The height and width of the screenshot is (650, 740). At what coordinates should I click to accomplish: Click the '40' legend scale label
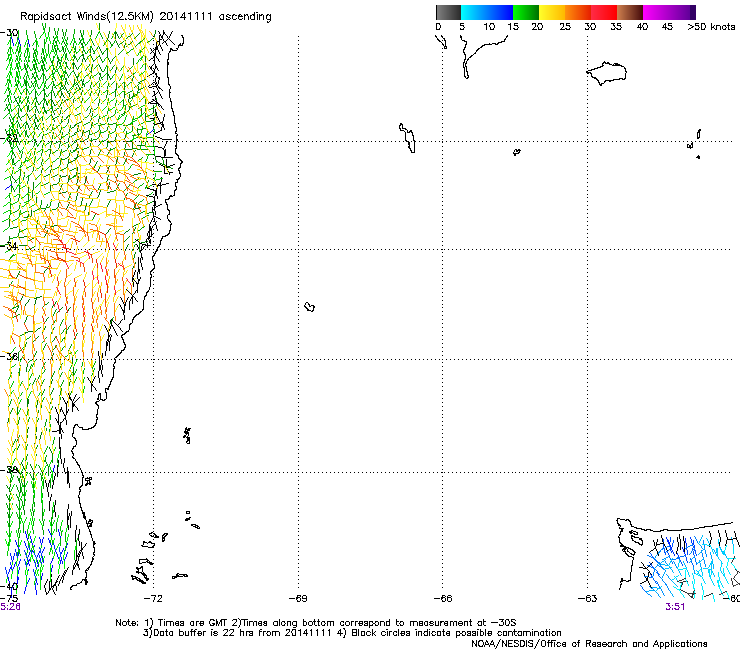pyautogui.click(x=642, y=27)
